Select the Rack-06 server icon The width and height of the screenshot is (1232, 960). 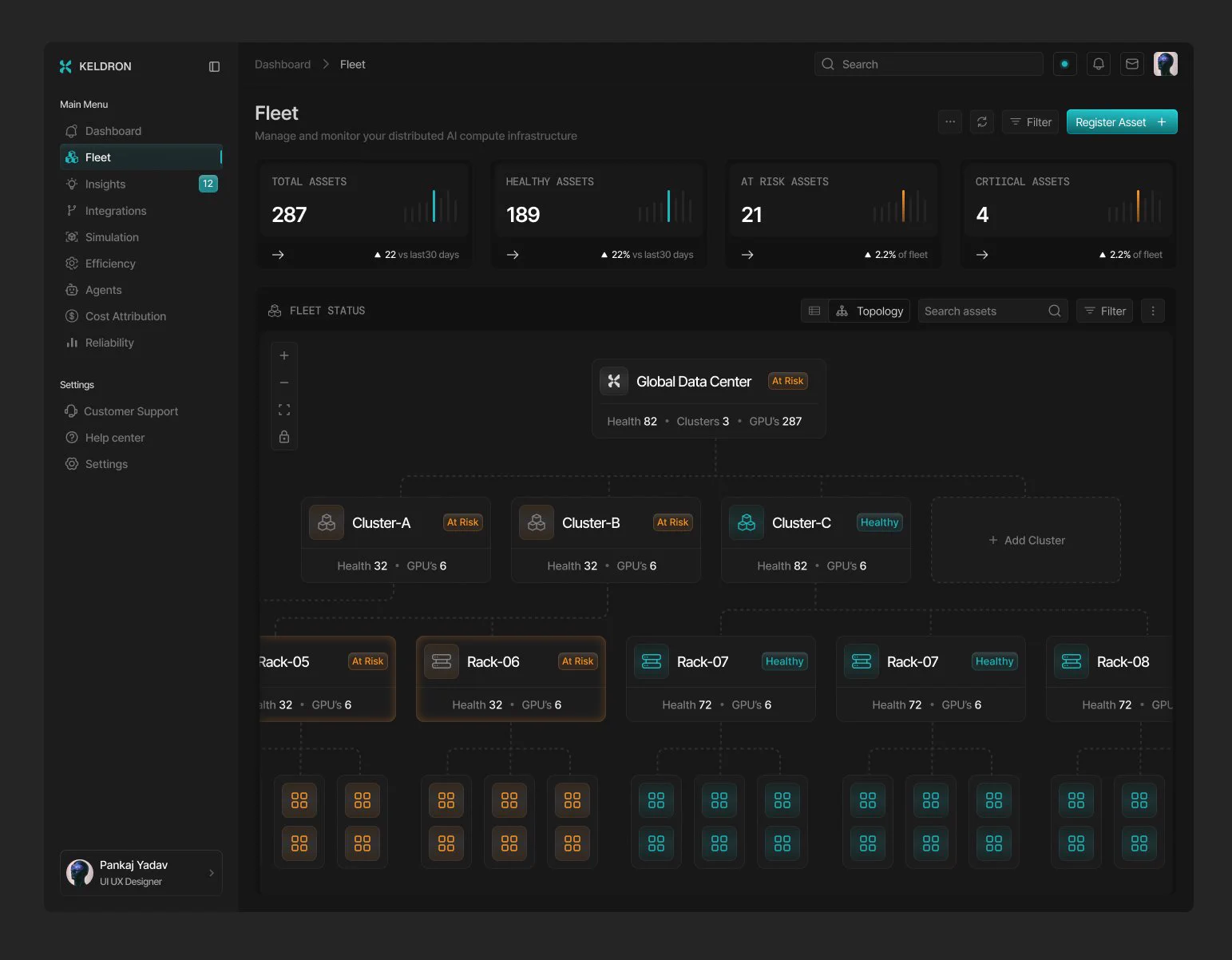[442, 661]
